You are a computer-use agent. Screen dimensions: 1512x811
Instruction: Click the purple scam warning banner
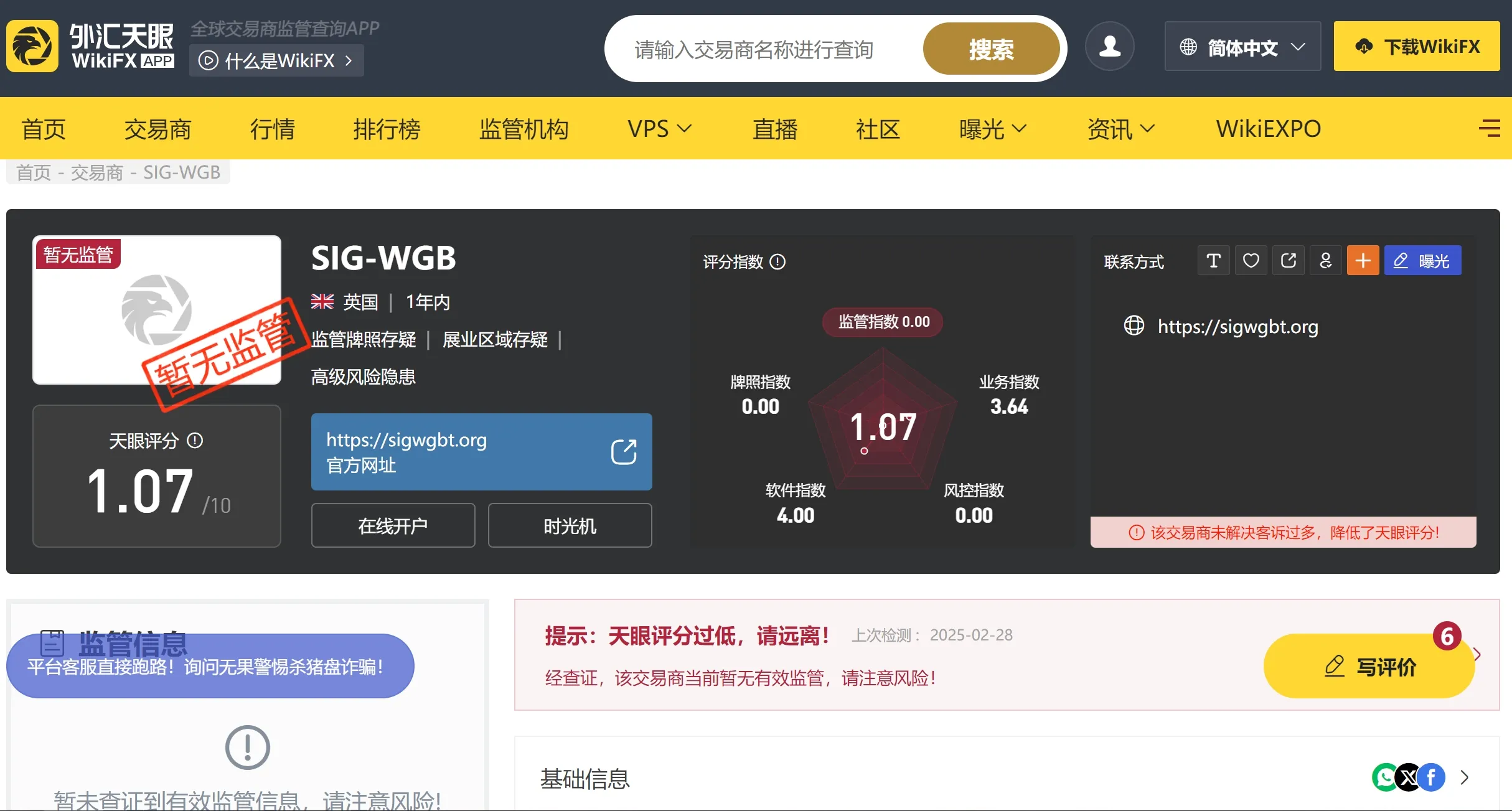click(x=210, y=666)
